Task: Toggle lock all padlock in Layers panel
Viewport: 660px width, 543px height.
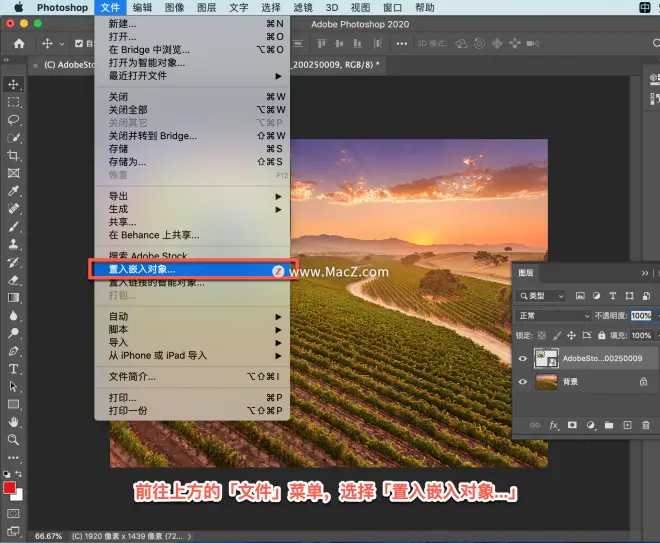Action: click(602, 335)
